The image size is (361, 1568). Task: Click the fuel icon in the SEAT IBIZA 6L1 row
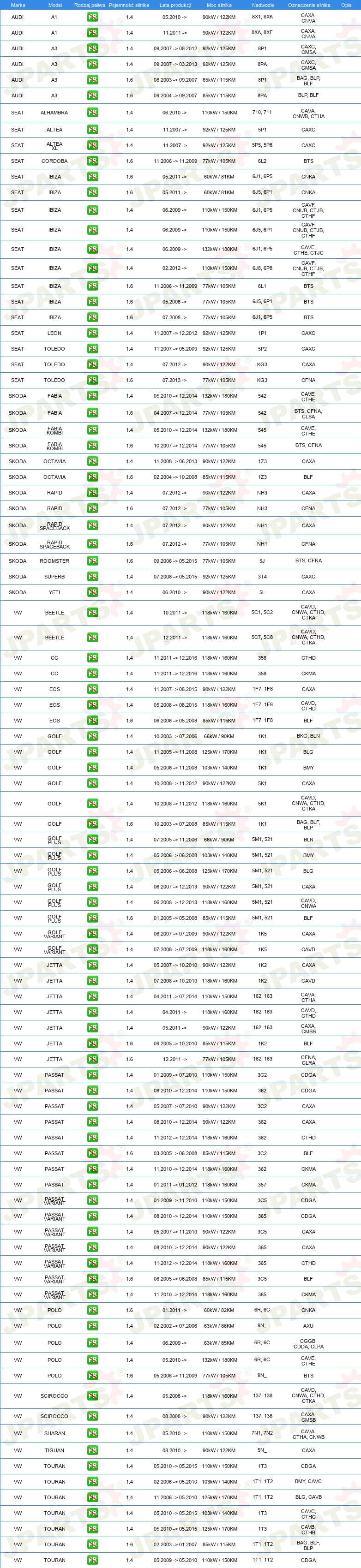click(92, 286)
